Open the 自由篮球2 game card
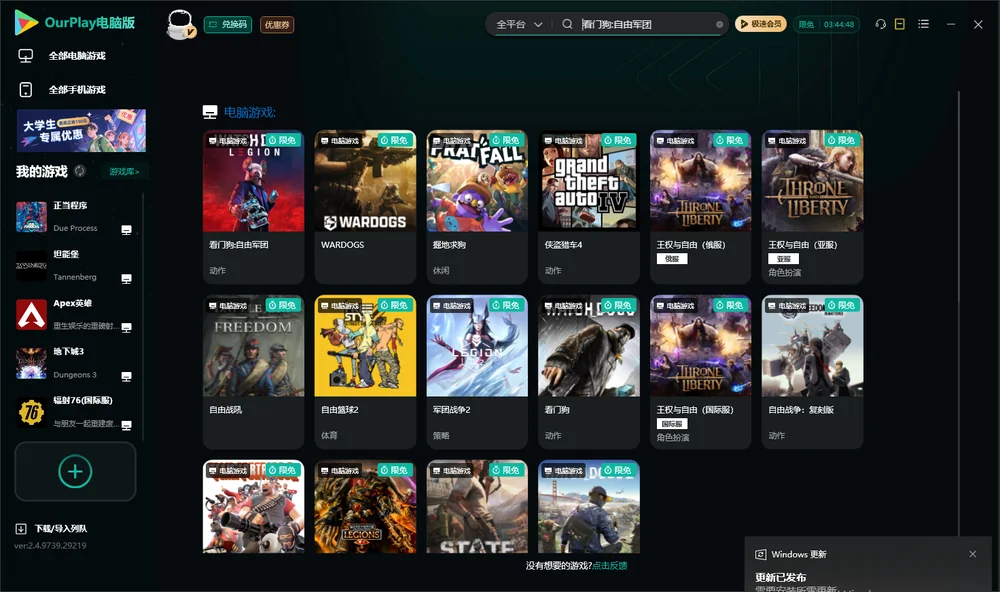 click(365, 372)
